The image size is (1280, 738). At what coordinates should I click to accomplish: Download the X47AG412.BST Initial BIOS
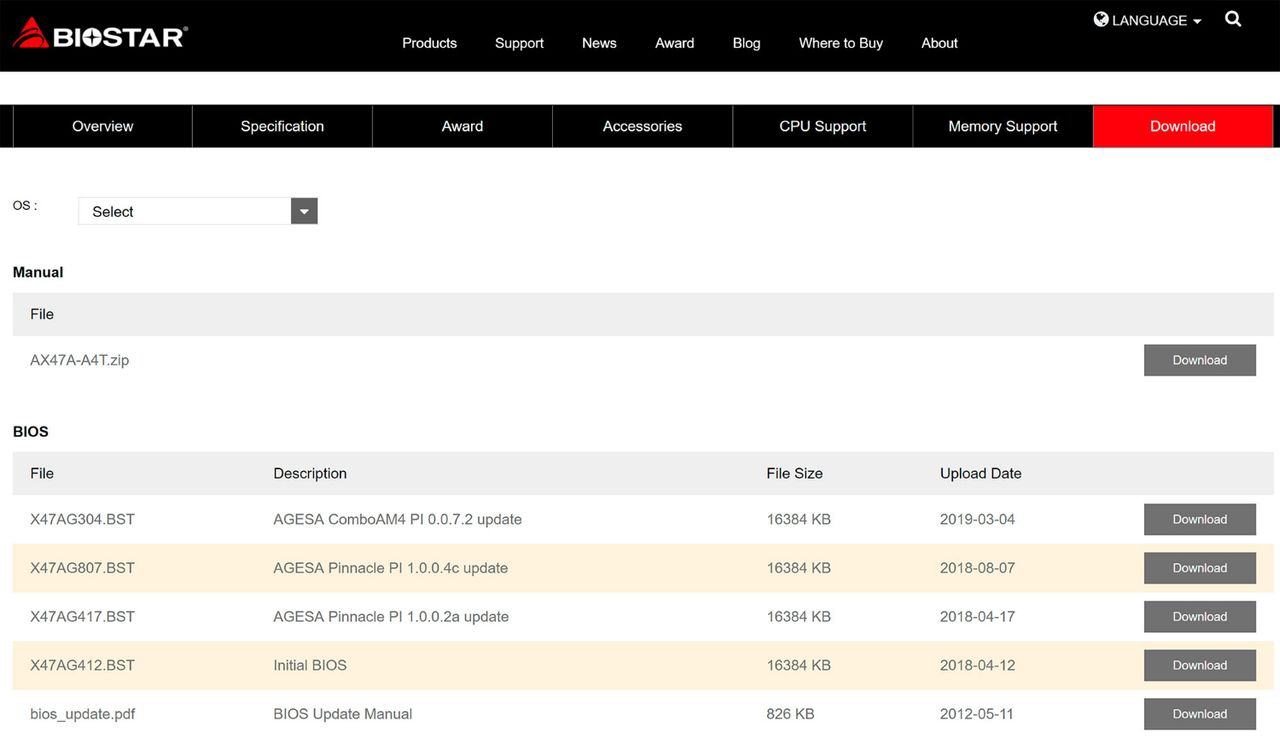pyautogui.click(x=1200, y=665)
